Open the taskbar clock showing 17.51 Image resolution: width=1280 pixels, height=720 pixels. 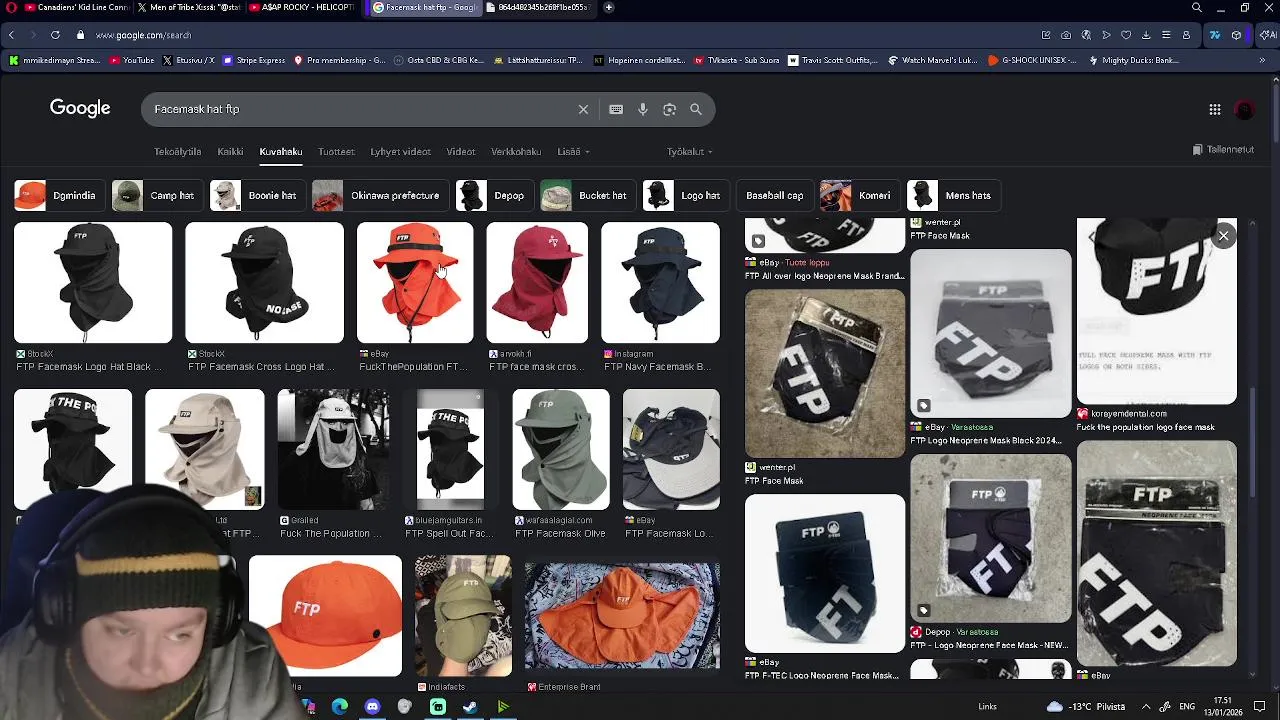pos(1223,706)
